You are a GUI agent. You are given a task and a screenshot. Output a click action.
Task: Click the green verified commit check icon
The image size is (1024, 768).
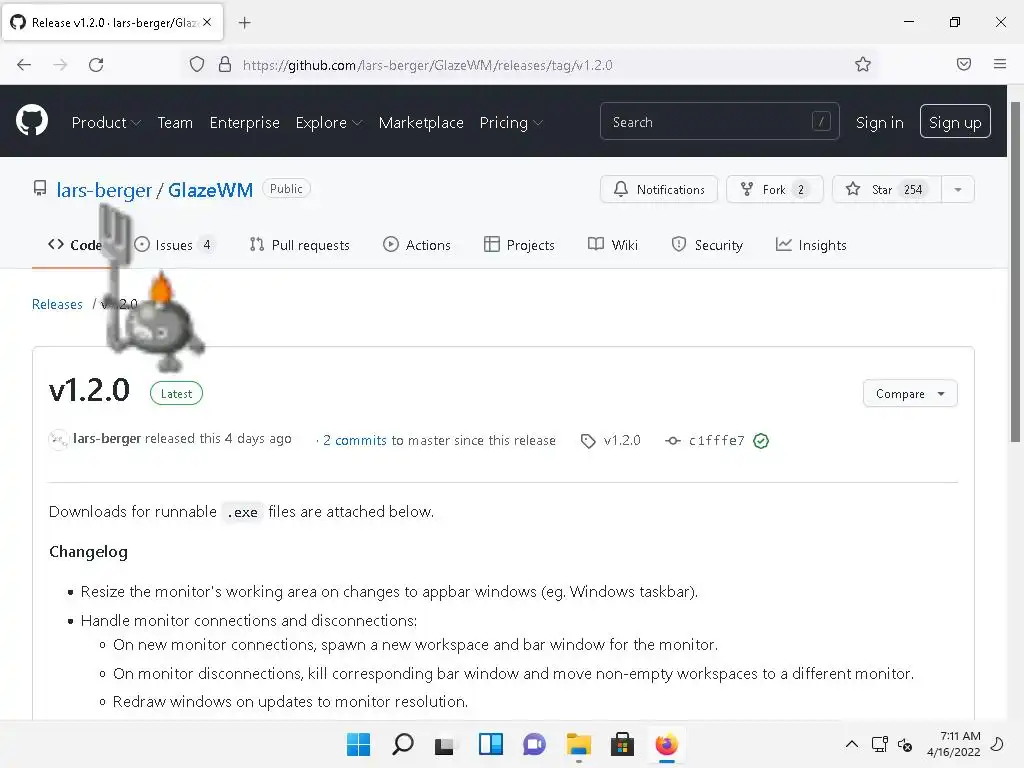761,441
